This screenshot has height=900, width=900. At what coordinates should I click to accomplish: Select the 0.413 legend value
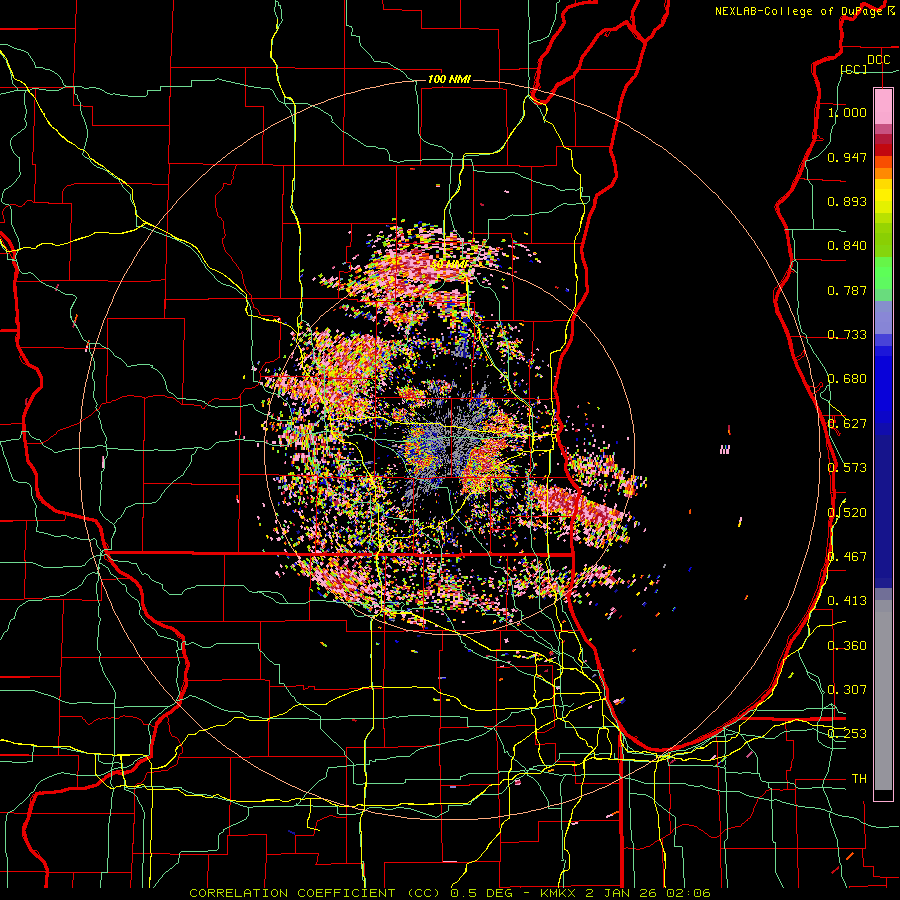tap(847, 601)
